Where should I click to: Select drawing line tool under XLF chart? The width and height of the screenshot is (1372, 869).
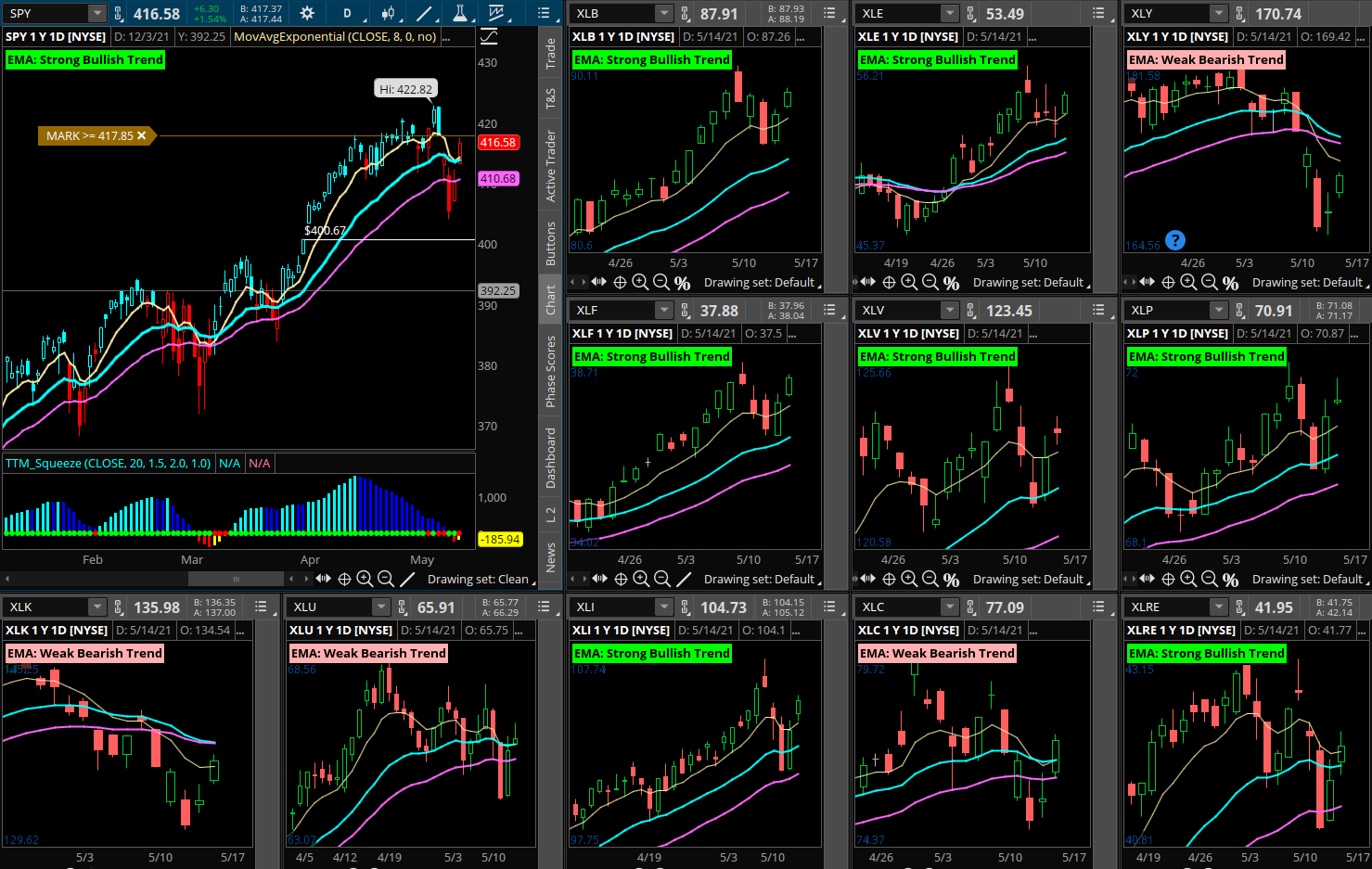pos(684,579)
